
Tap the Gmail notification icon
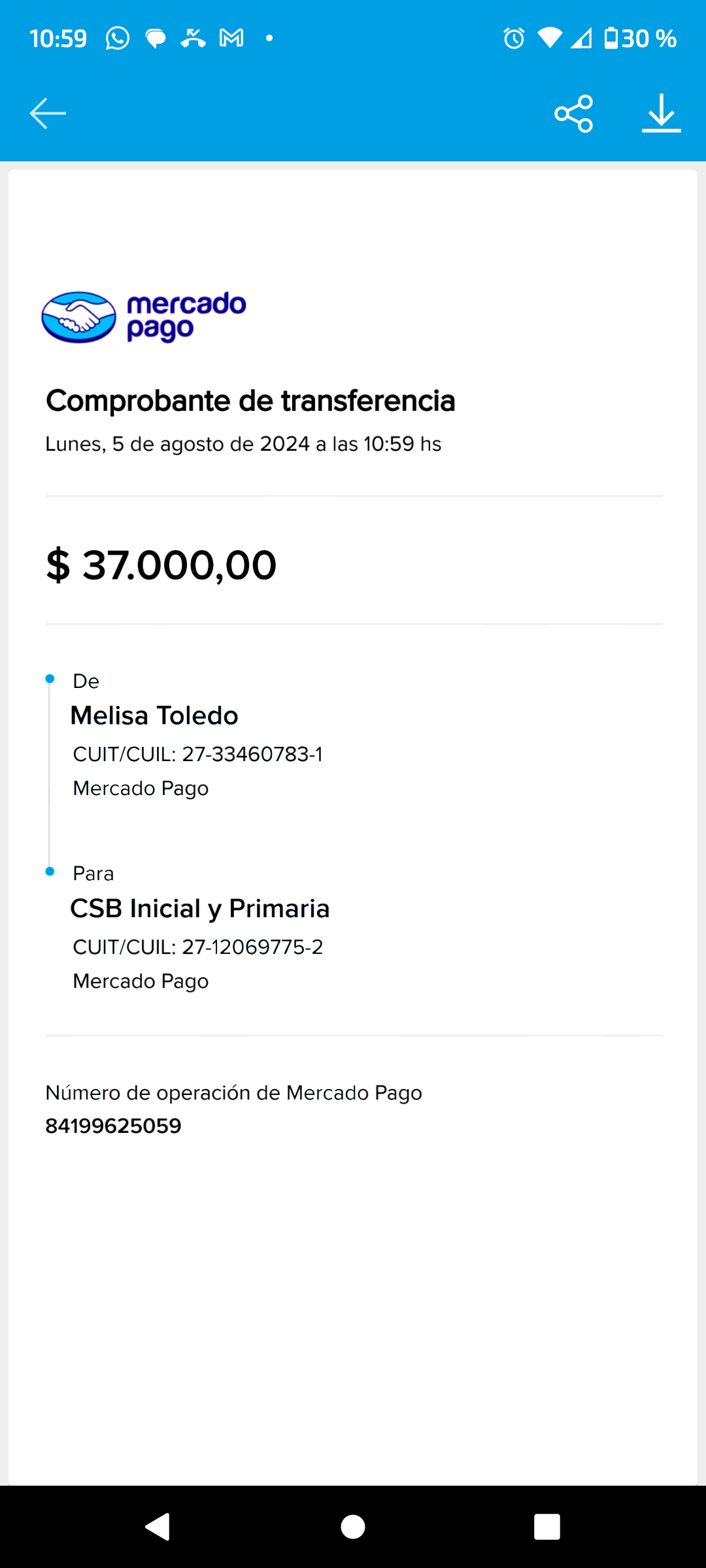tap(231, 39)
